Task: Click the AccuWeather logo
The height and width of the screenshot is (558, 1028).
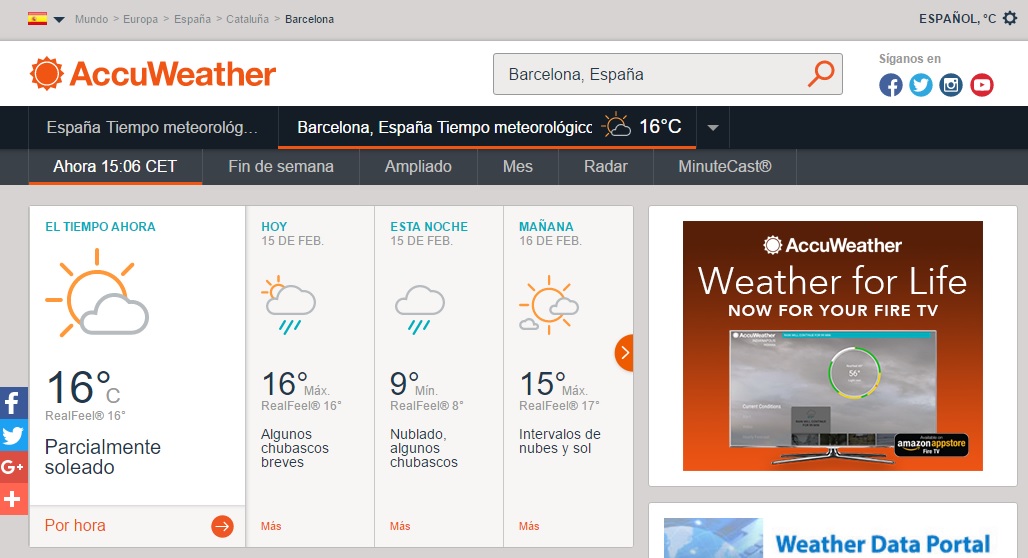Action: 153,73
